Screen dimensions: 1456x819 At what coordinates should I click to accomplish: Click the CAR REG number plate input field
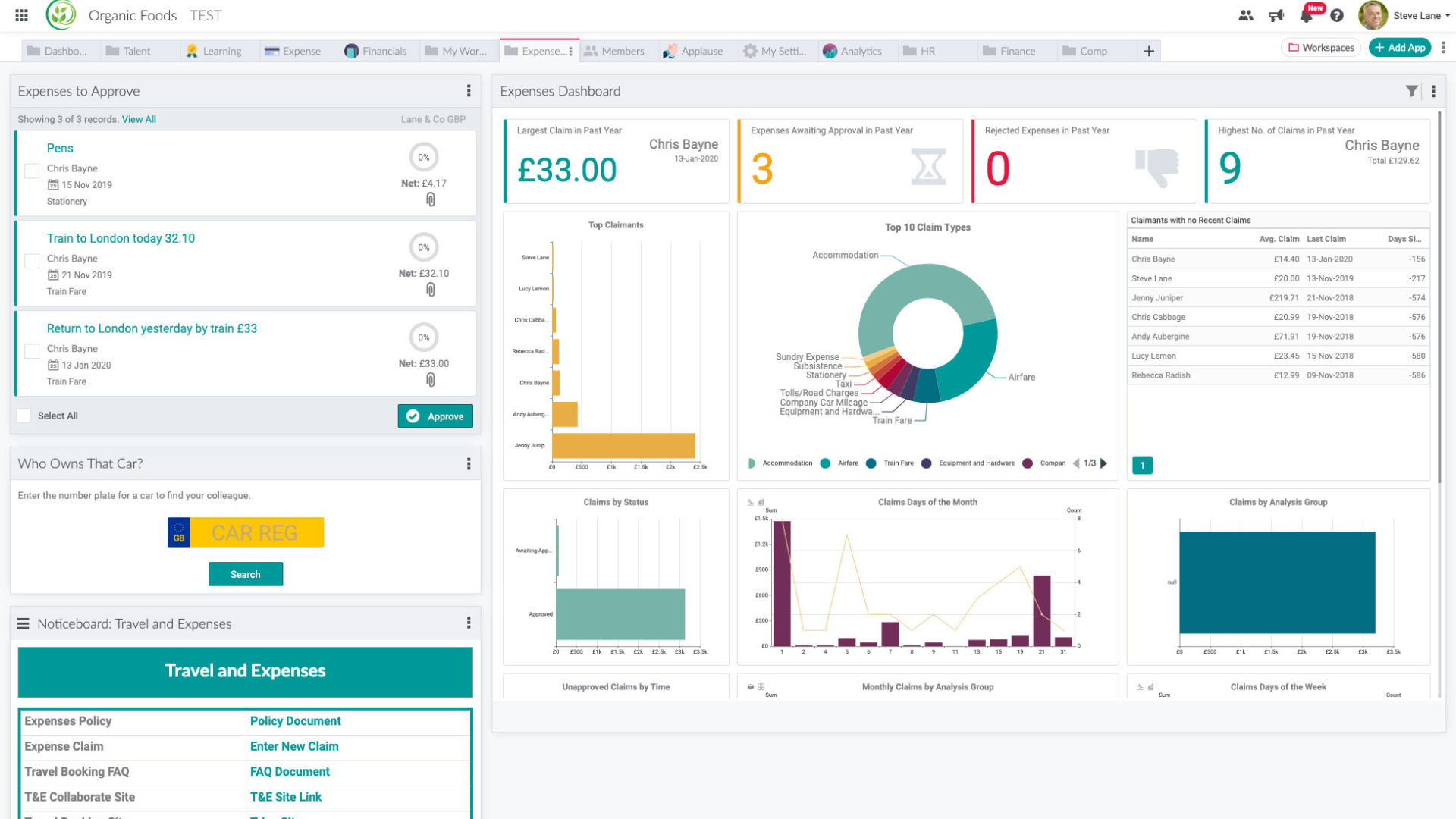[x=258, y=532]
